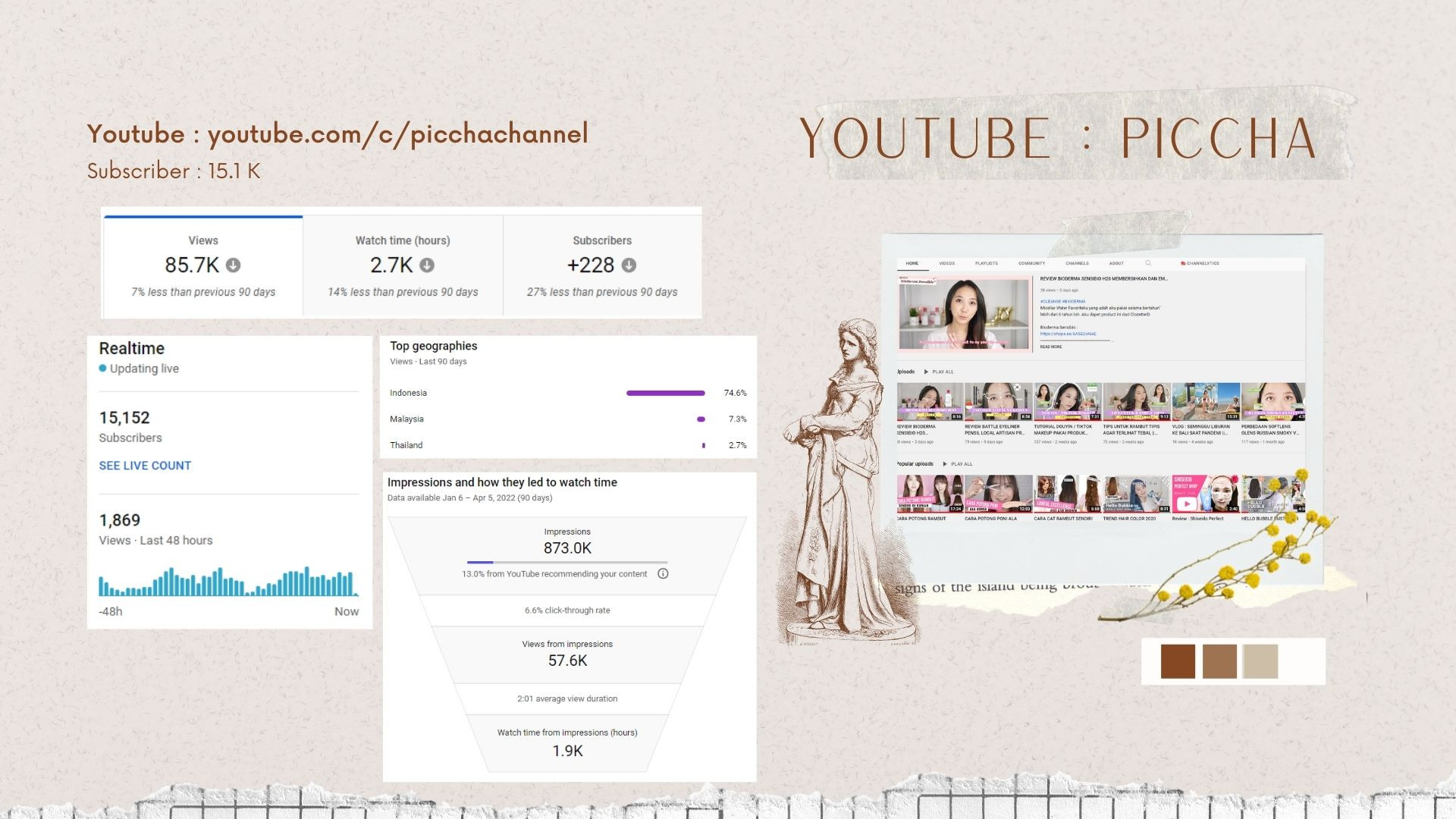The width and height of the screenshot is (1456, 819).
Task: Click the light beige color swatch
Action: click(x=1260, y=661)
